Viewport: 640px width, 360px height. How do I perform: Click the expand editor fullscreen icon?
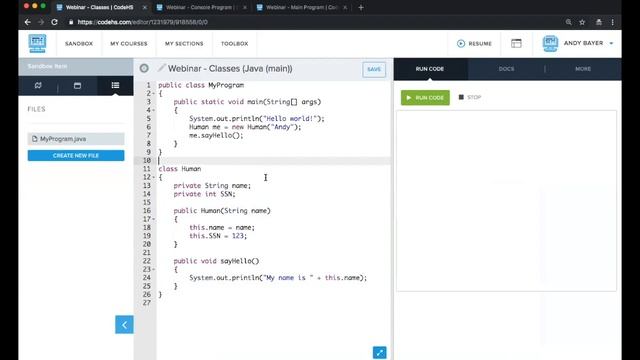pos(380,353)
